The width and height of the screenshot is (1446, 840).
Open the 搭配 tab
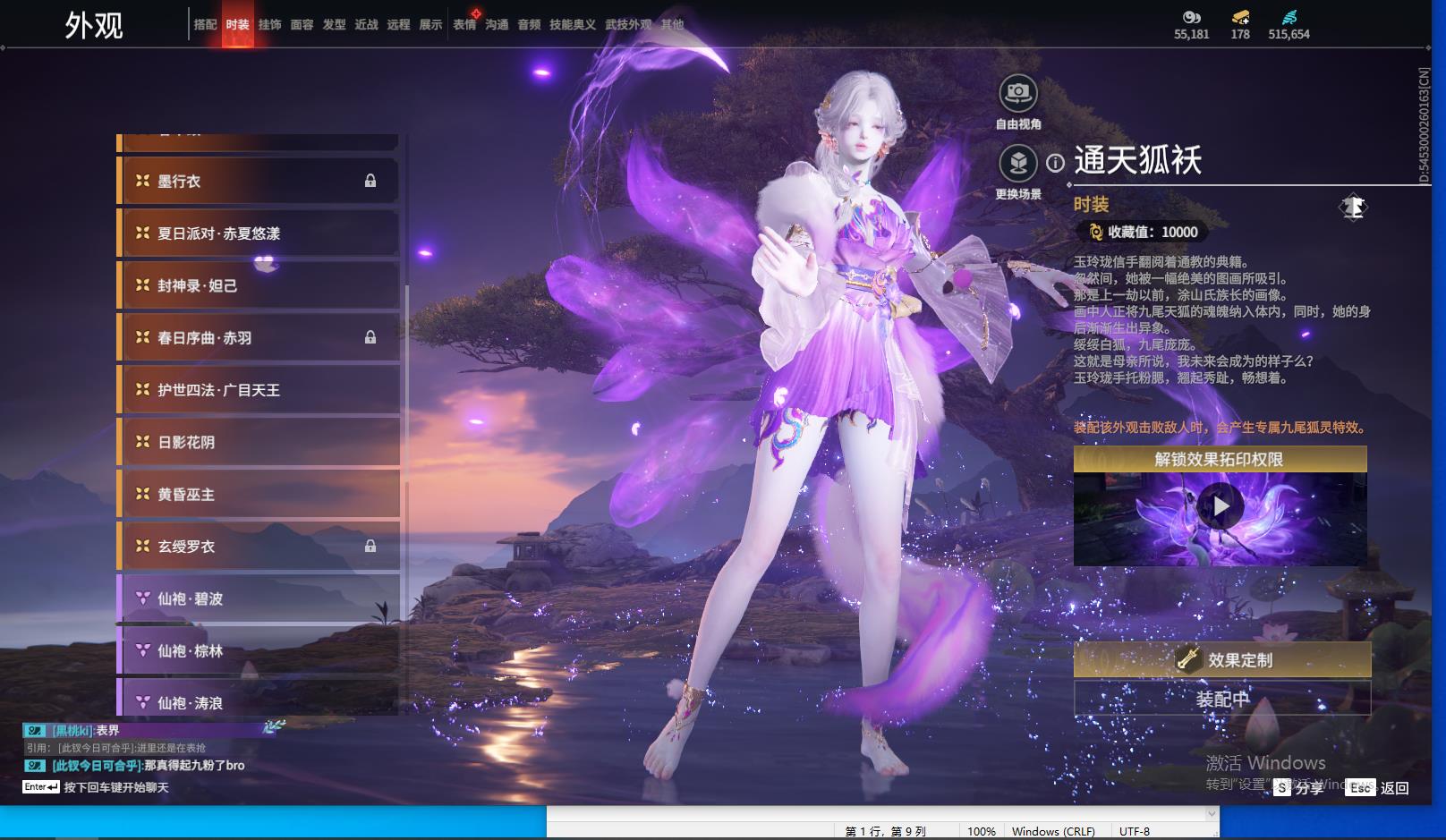(205, 24)
